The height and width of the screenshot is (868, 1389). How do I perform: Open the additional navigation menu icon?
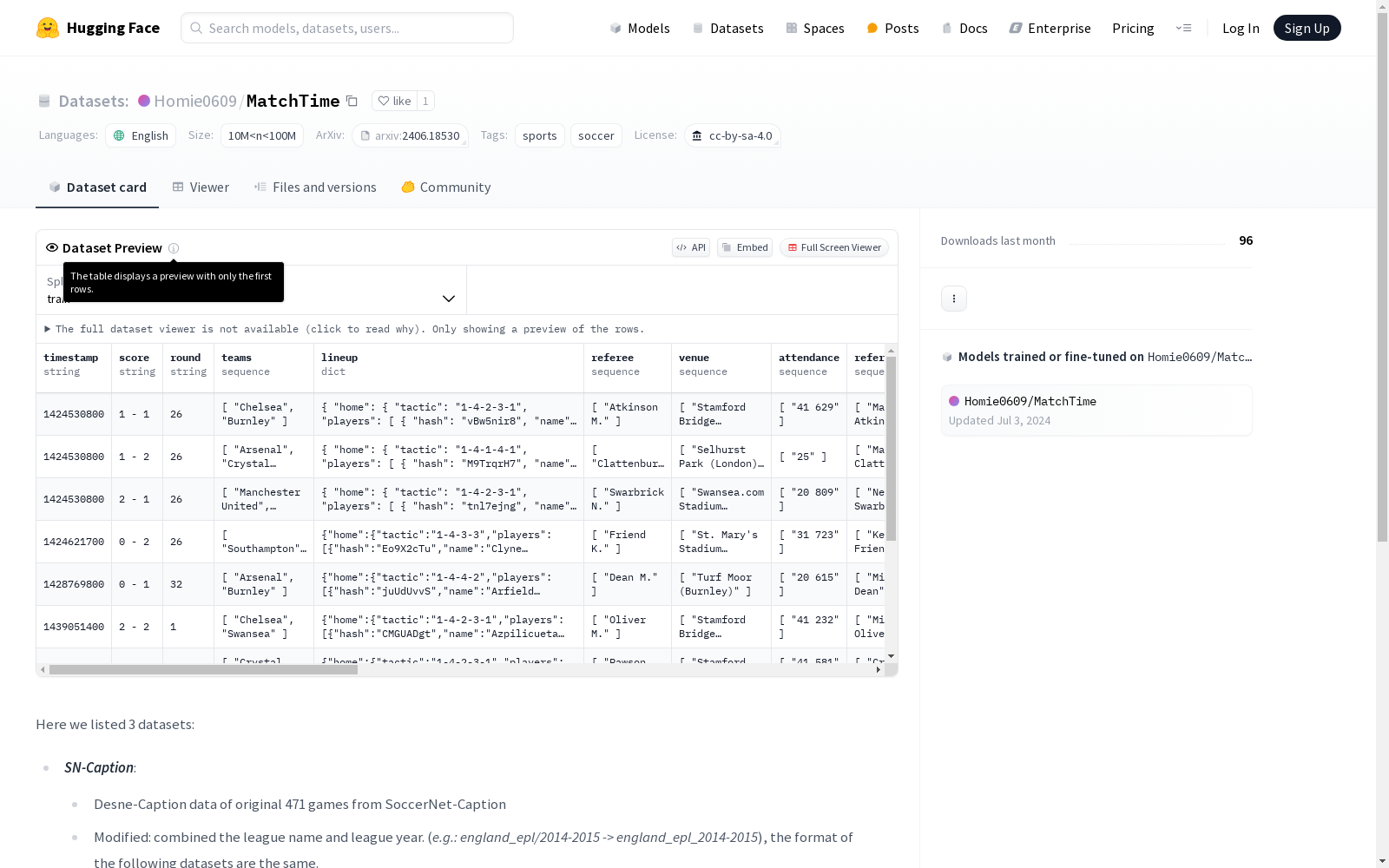click(x=1183, y=28)
